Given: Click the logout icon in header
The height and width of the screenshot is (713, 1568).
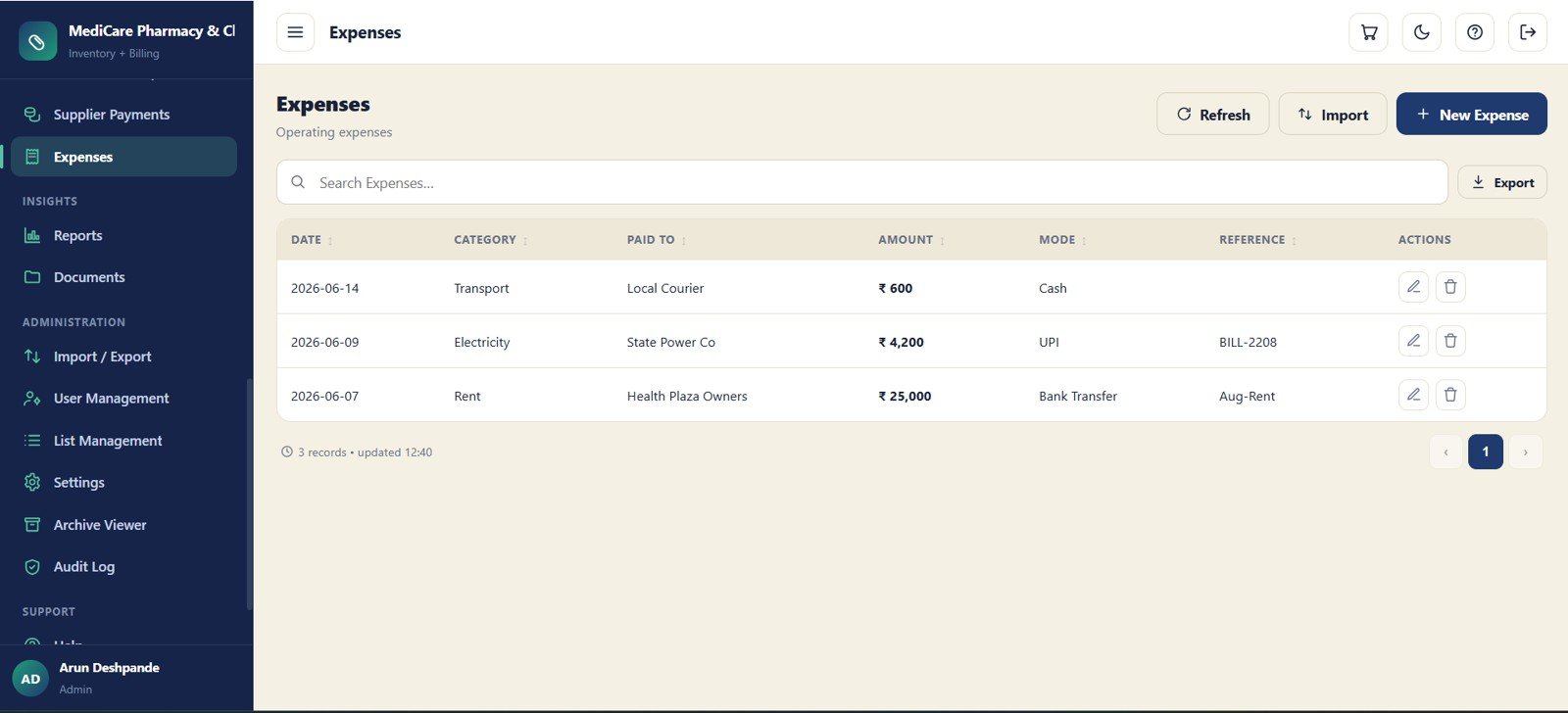Looking at the screenshot, I should click(1527, 32).
